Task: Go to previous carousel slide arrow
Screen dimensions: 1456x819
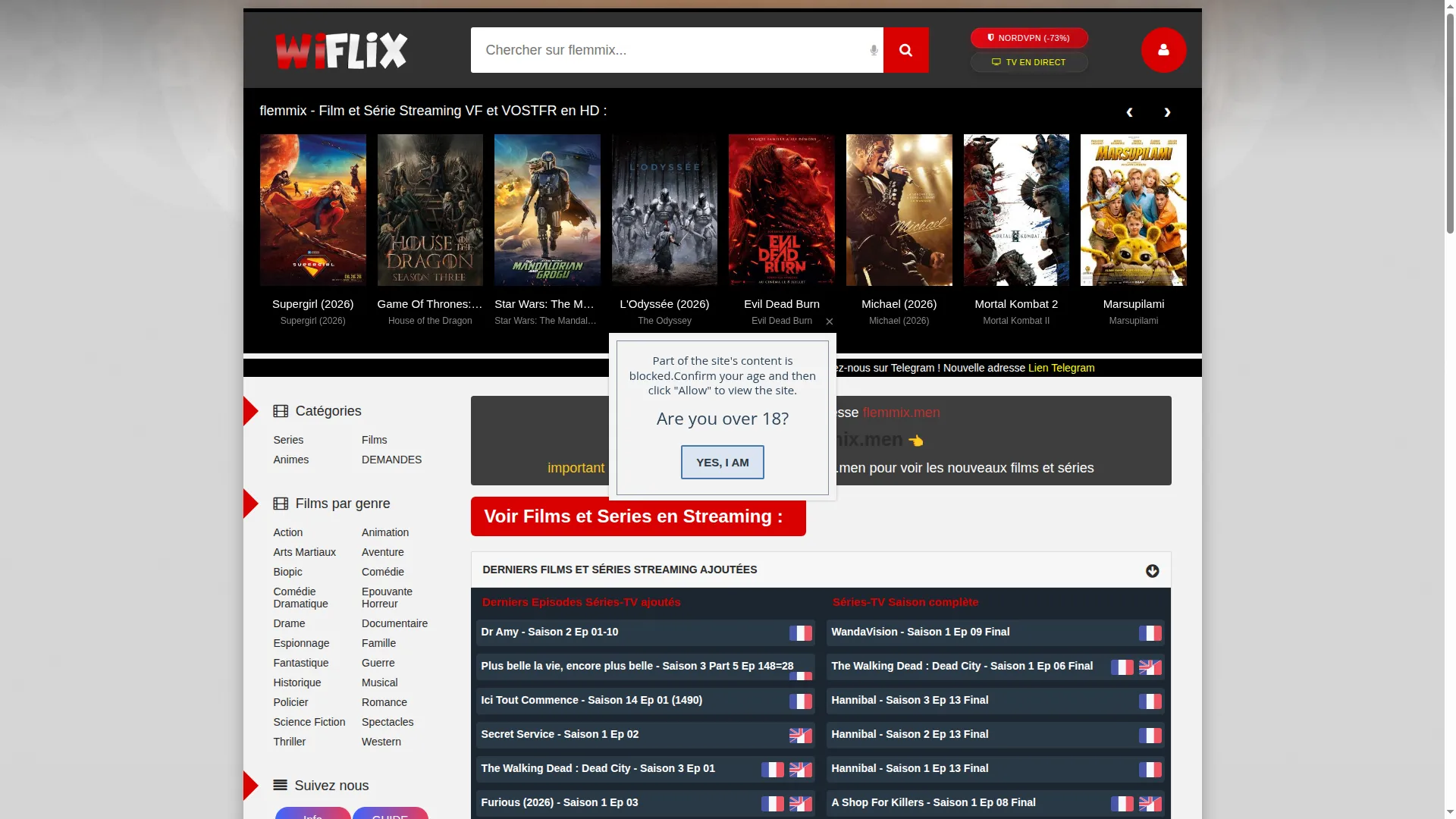Action: (x=1129, y=112)
